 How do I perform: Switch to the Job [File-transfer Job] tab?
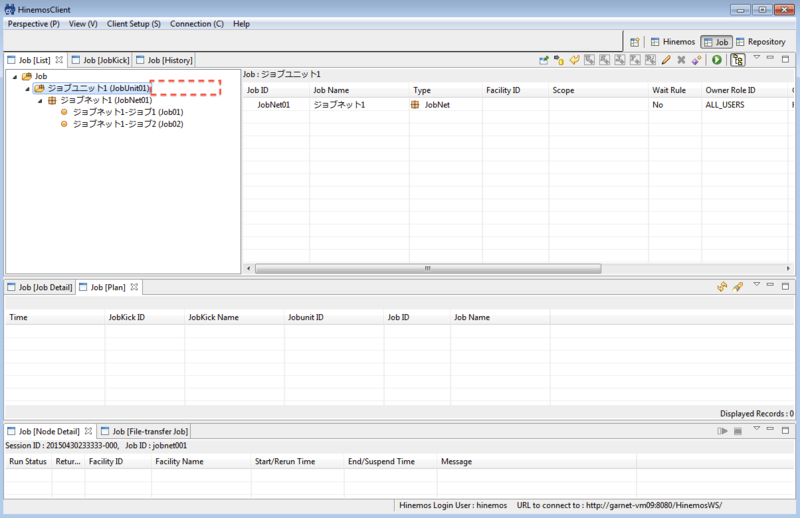(144, 431)
